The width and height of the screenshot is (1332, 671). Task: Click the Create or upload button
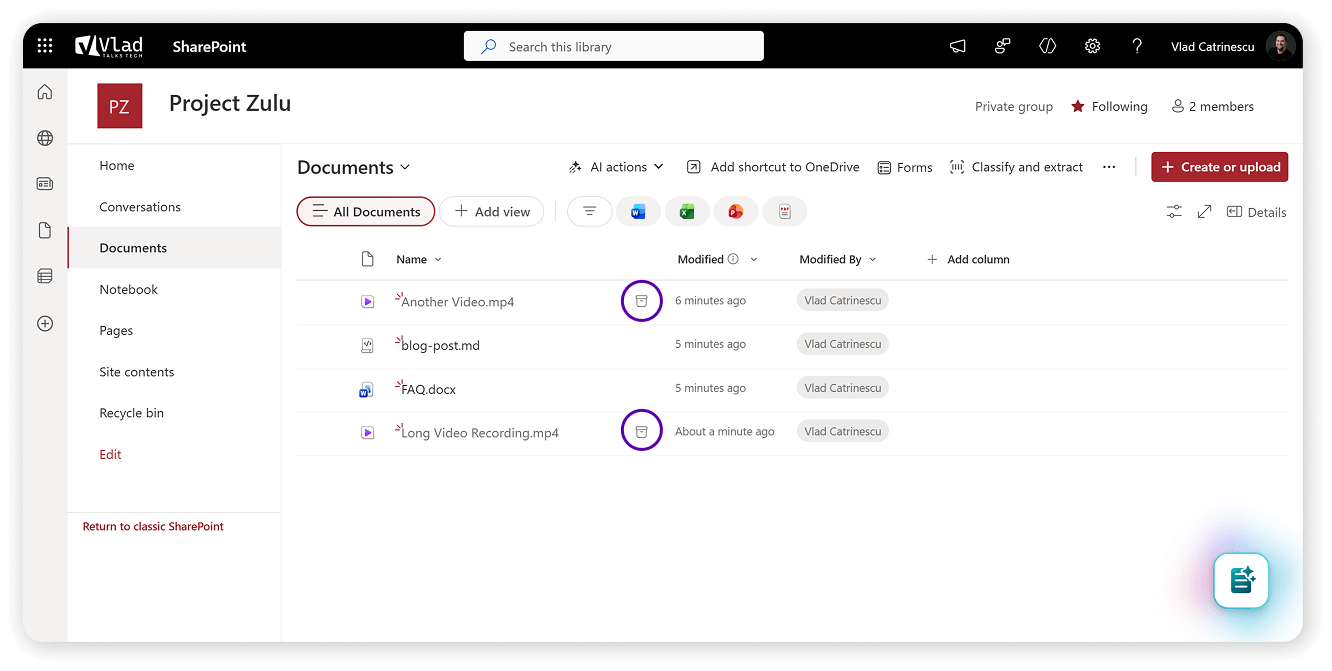point(1220,167)
